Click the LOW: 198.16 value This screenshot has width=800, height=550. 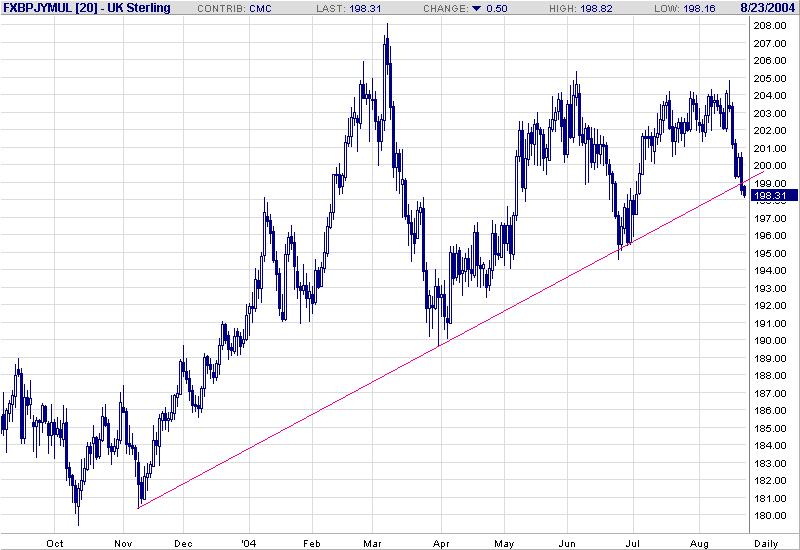click(x=685, y=9)
